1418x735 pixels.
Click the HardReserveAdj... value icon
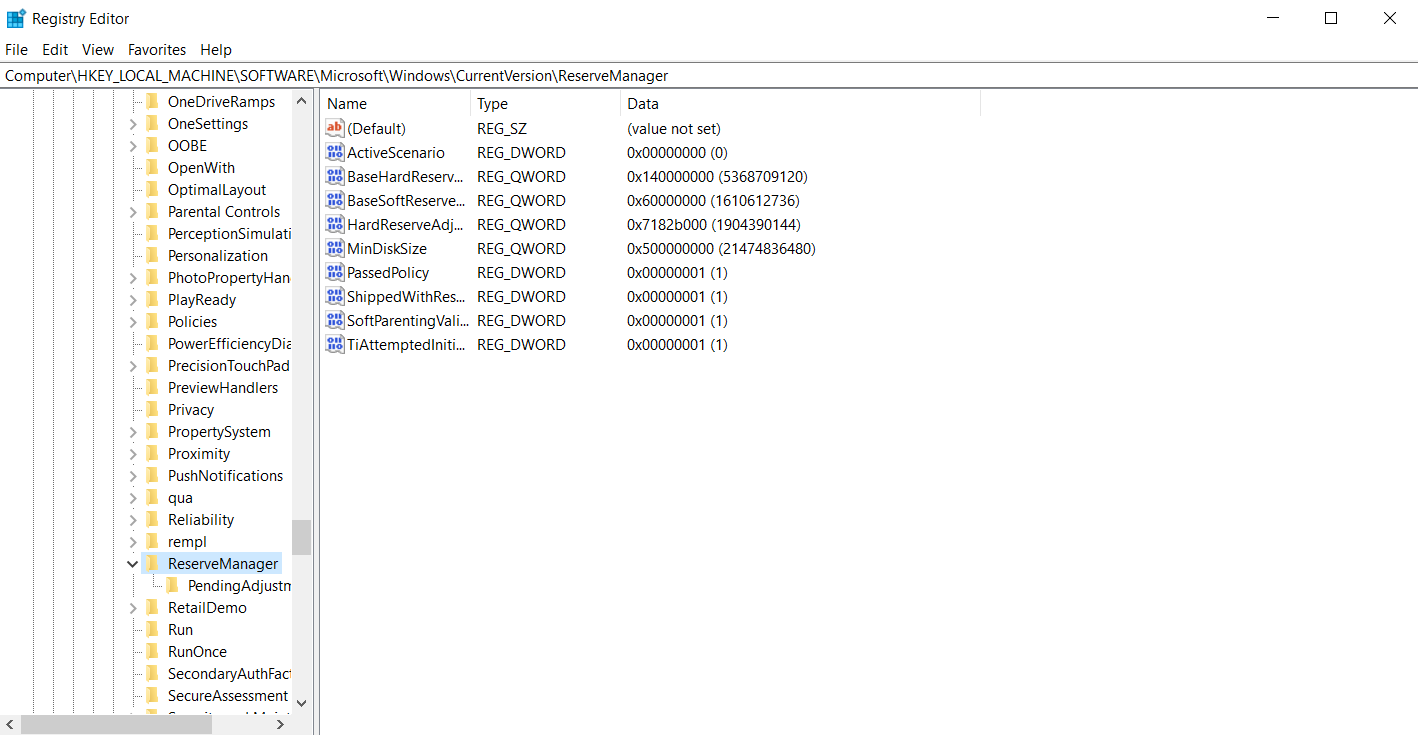pos(335,224)
